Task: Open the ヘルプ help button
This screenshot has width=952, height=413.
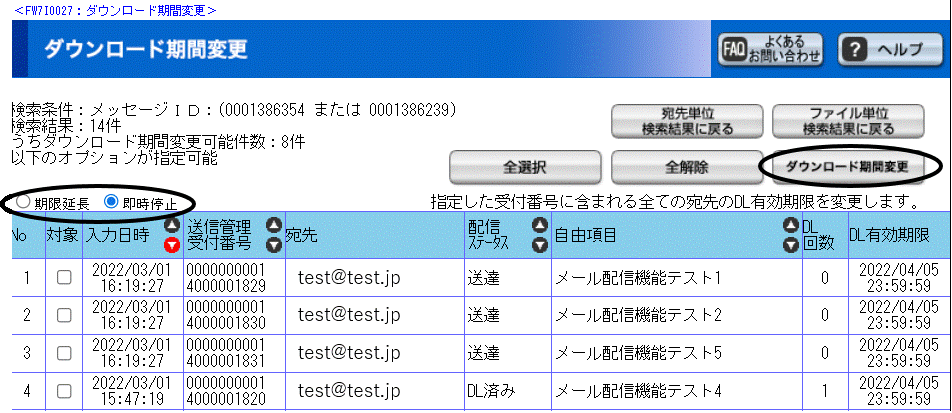Action: click(886, 49)
